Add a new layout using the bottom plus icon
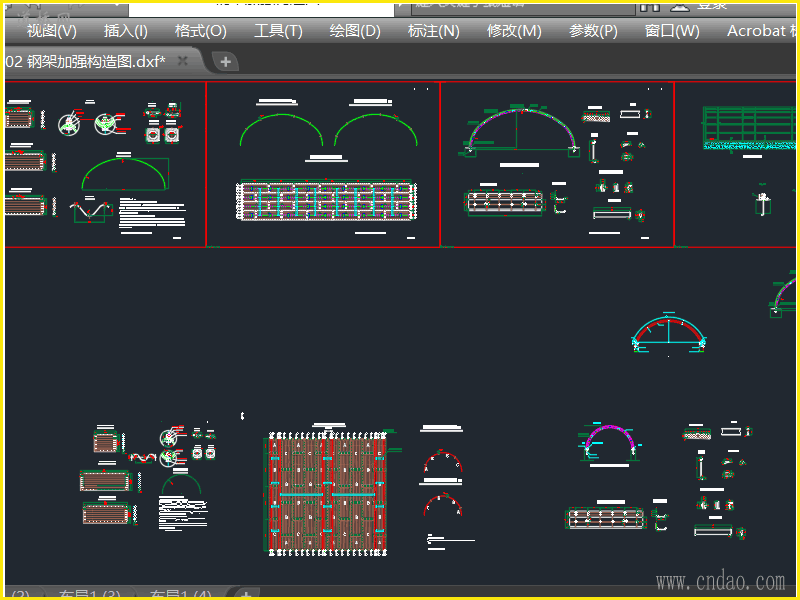 pos(245,596)
